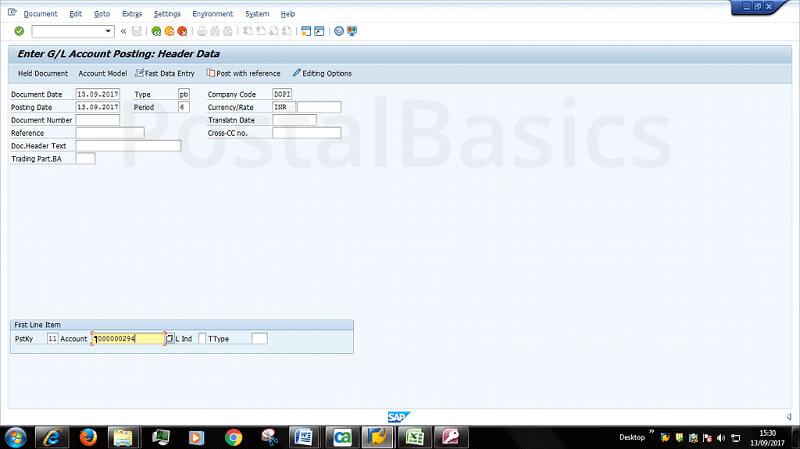
Task: Open Editing Options
Action: (322, 73)
